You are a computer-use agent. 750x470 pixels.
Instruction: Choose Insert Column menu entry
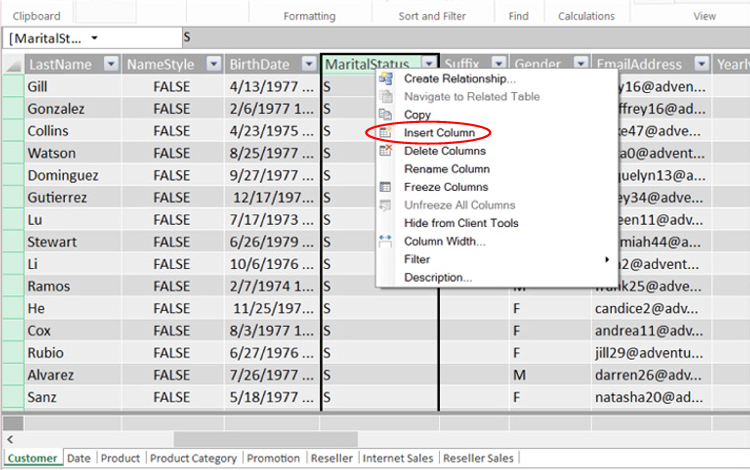point(439,133)
